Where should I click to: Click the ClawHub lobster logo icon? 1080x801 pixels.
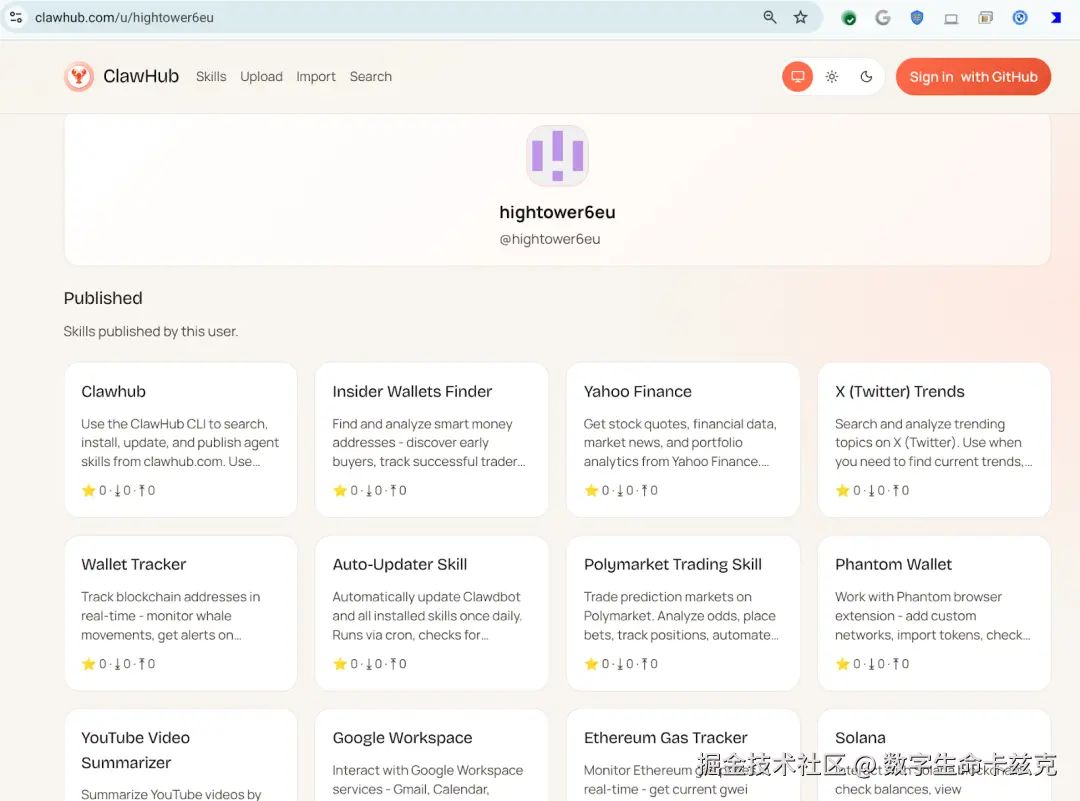point(79,76)
